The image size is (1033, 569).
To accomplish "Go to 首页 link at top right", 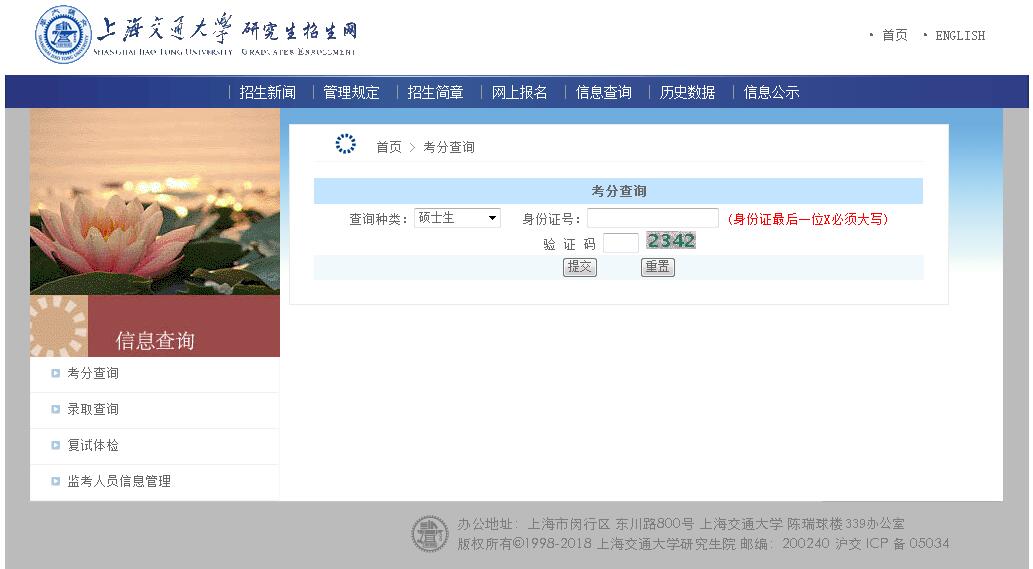I will click(895, 36).
